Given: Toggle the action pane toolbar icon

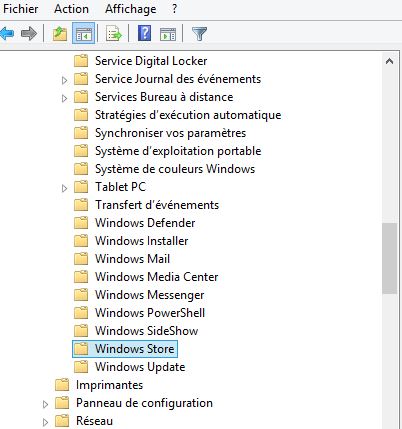Looking at the screenshot, I should tap(168, 34).
